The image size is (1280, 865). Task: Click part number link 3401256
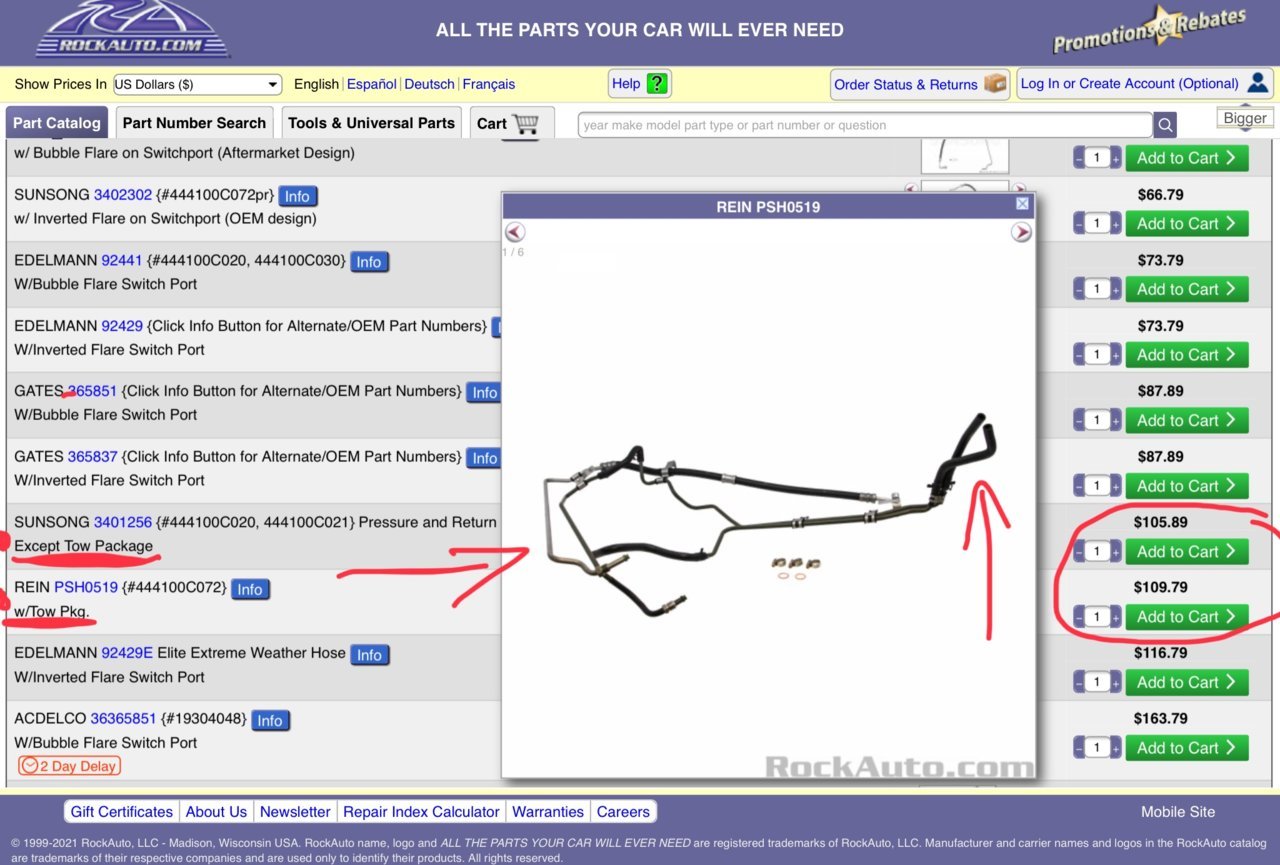(x=123, y=522)
